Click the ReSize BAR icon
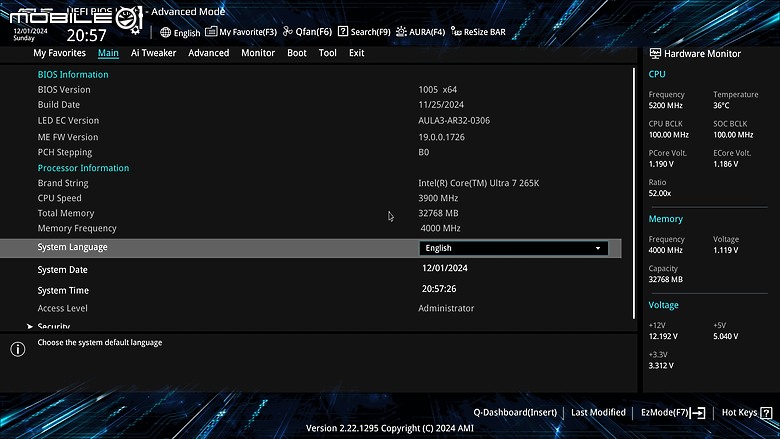 point(456,31)
